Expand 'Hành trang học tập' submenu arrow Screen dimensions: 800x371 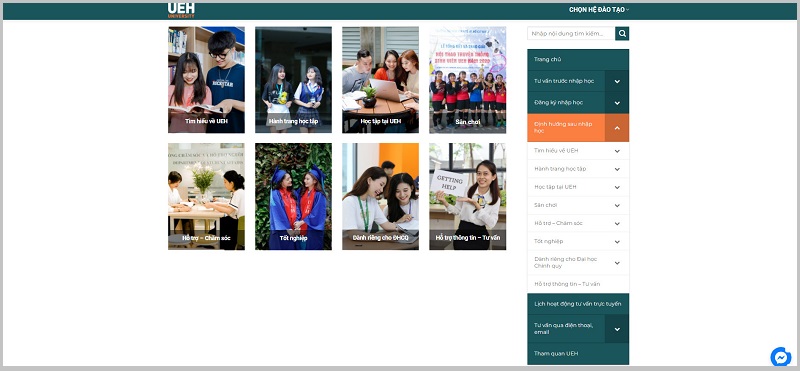(617, 169)
